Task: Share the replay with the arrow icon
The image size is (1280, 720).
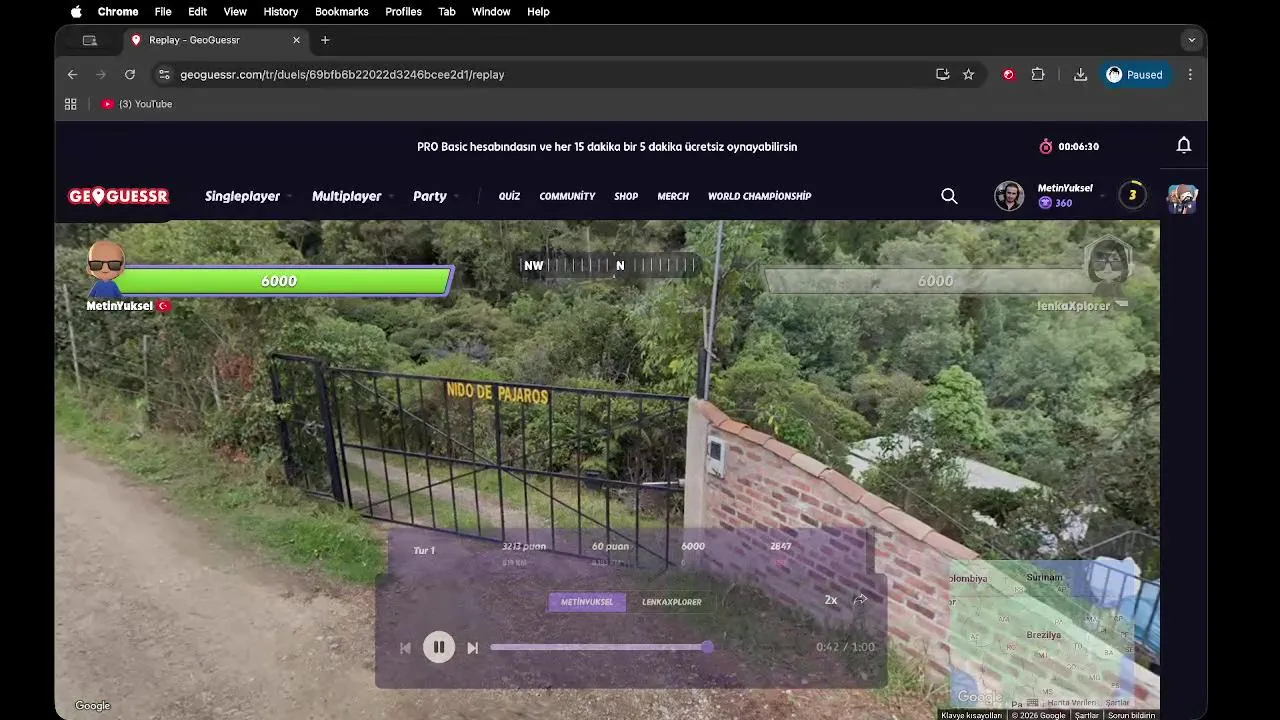Action: click(x=860, y=600)
